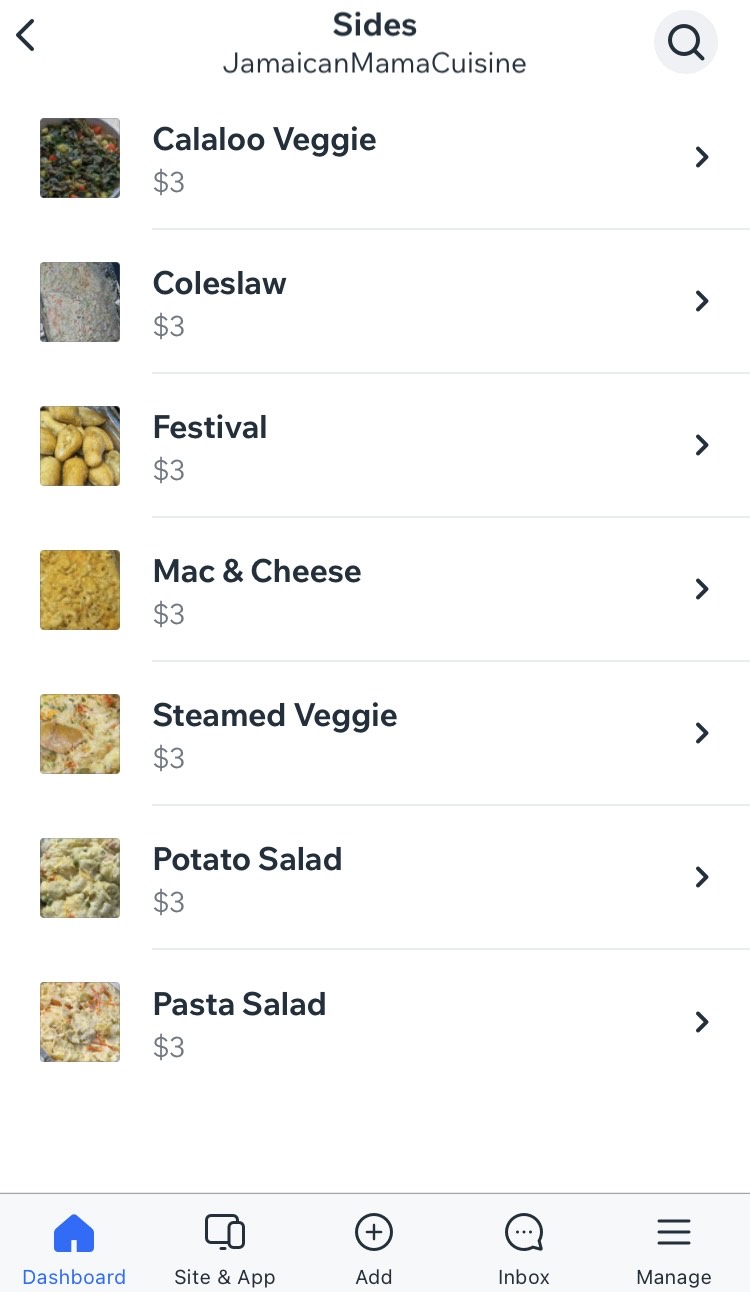
Task: Tap the Sides page title
Action: coord(375,24)
